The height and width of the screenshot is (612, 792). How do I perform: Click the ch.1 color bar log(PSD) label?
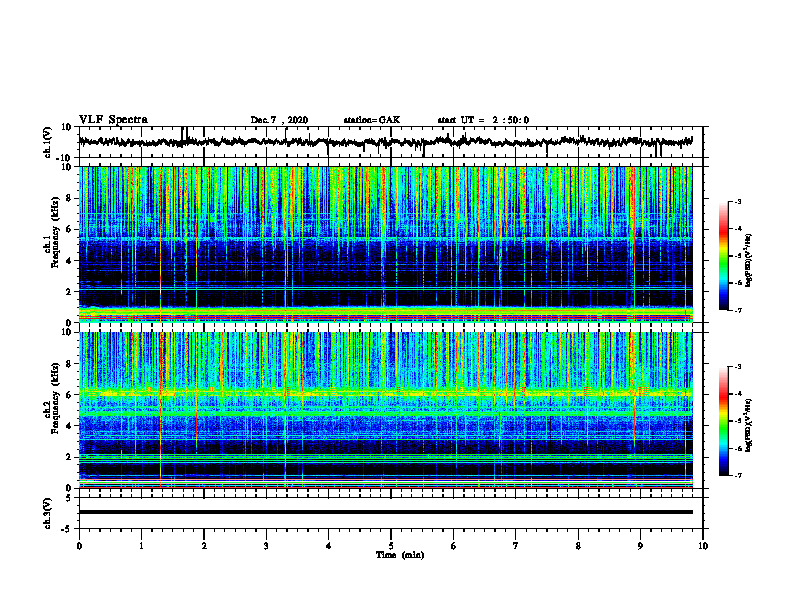click(x=749, y=261)
